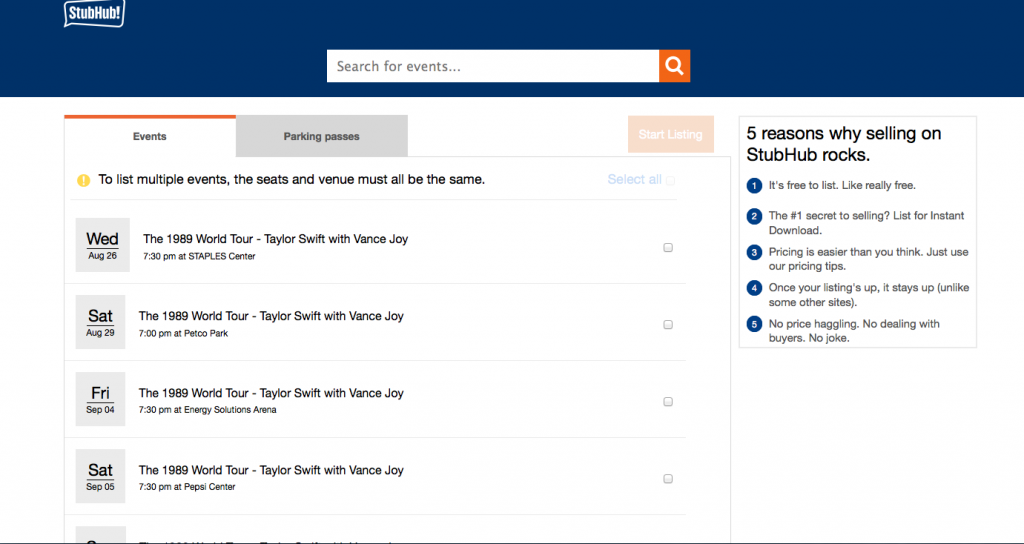Click the number 5 reason badge
Screen dimensions: 1024x544
[x=754, y=324]
